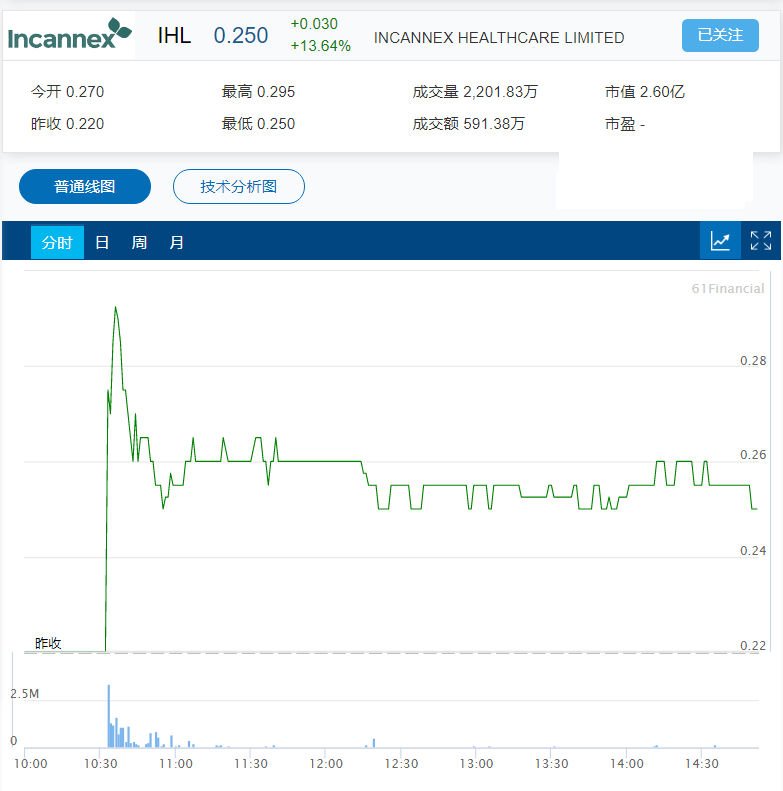The image size is (783, 791).
Task: Click the +0.030 price change
Action: pyautogui.click(x=314, y=24)
